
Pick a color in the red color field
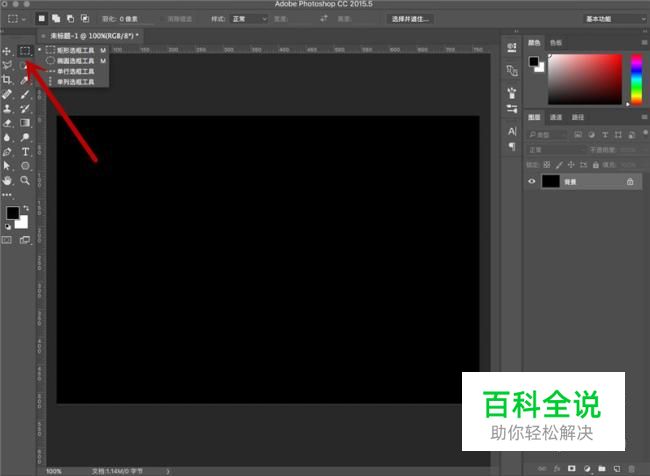pos(585,79)
